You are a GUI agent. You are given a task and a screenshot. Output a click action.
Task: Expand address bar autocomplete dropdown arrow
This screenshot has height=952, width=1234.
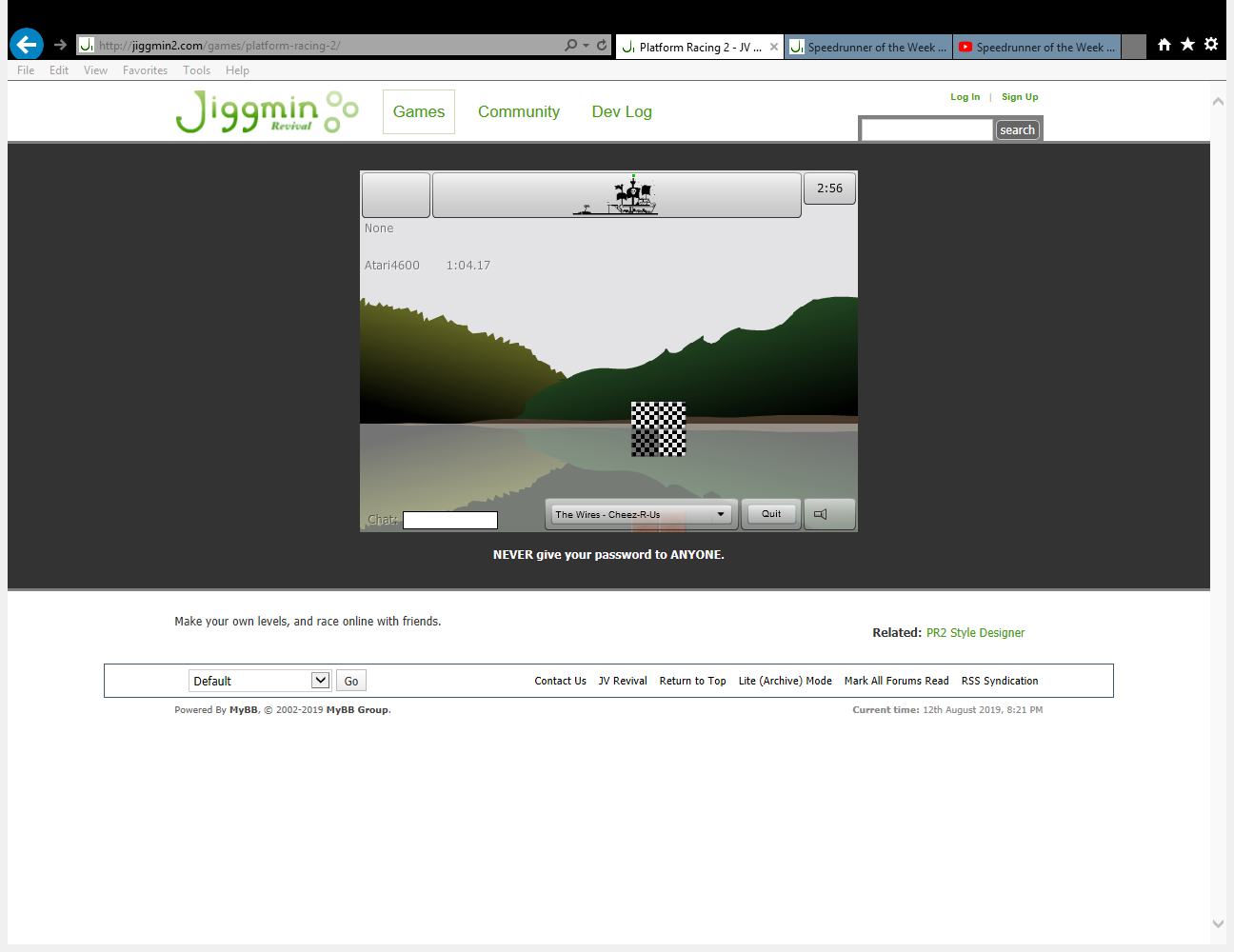587,45
